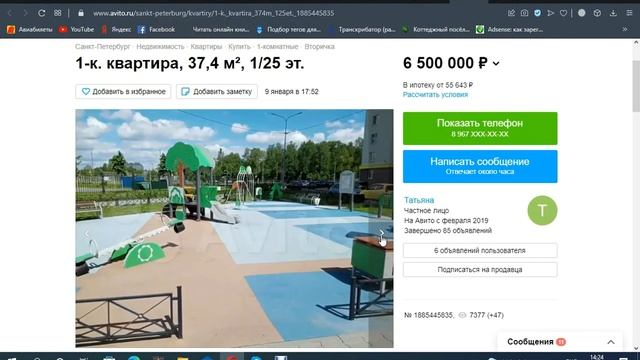
Task: Go to Вторичка breadcrumb
Action: [320, 47]
